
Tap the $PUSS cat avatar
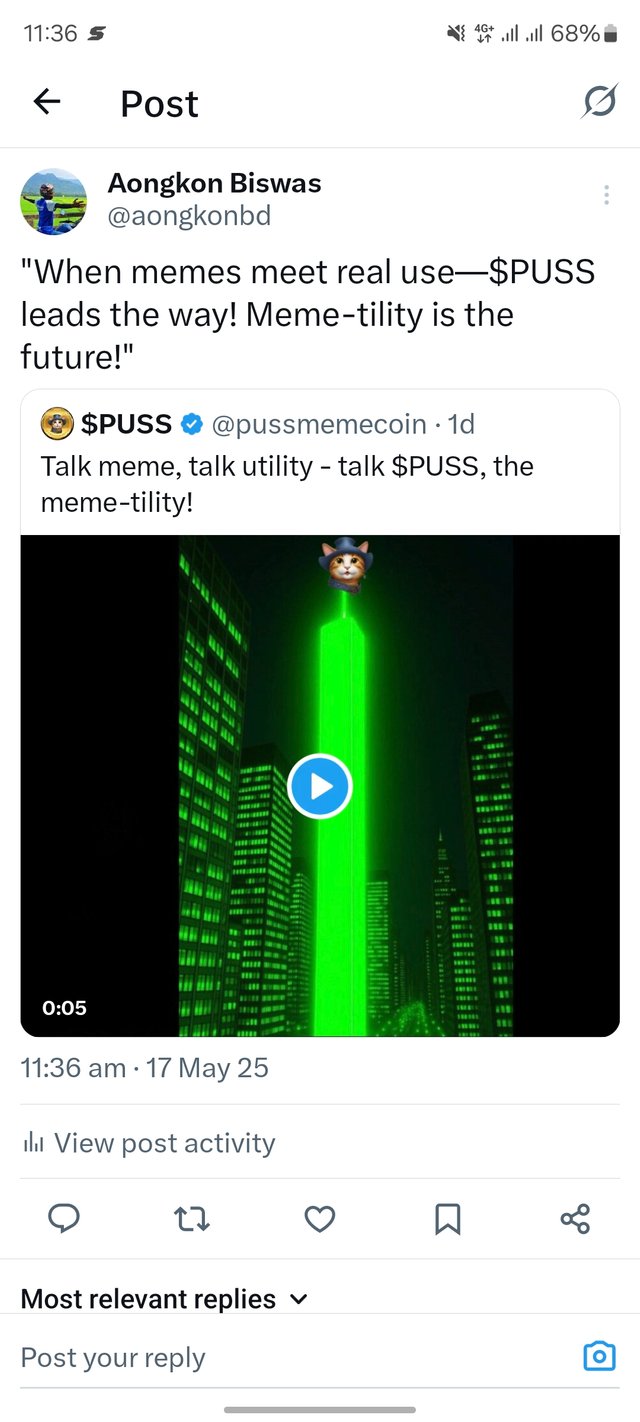[x=56, y=424]
